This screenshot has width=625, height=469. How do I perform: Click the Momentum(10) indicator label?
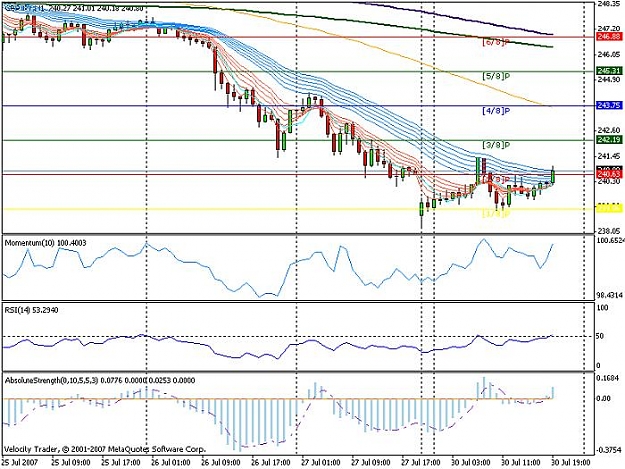[45, 243]
